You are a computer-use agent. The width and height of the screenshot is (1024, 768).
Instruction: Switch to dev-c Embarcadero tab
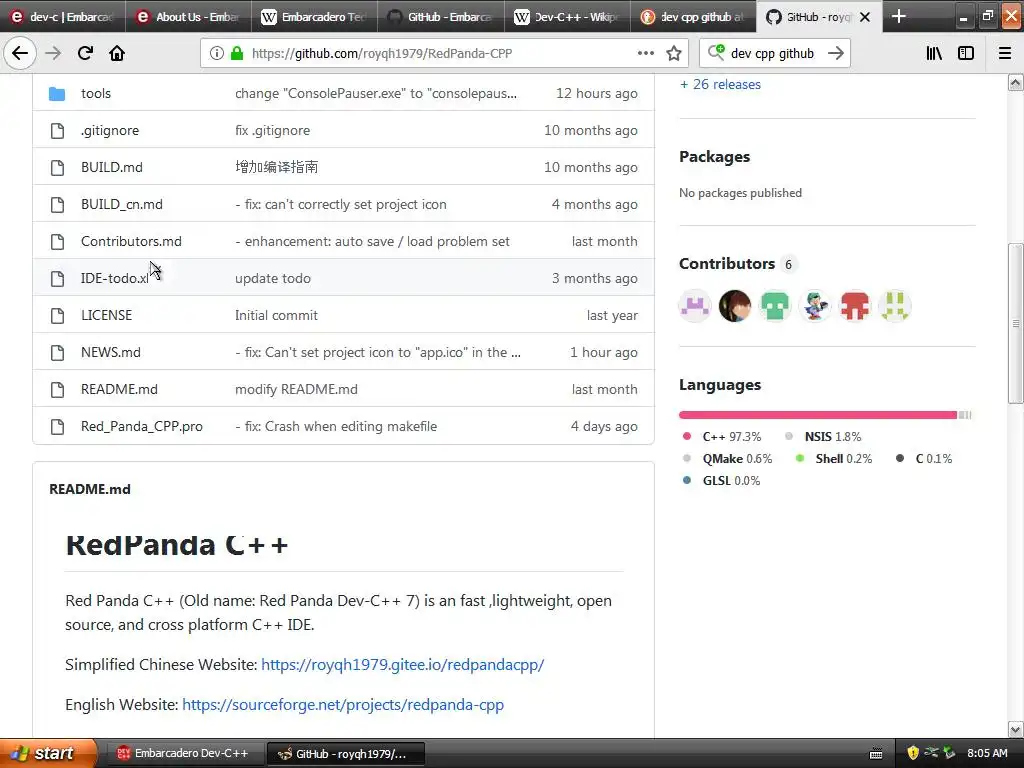click(x=63, y=17)
